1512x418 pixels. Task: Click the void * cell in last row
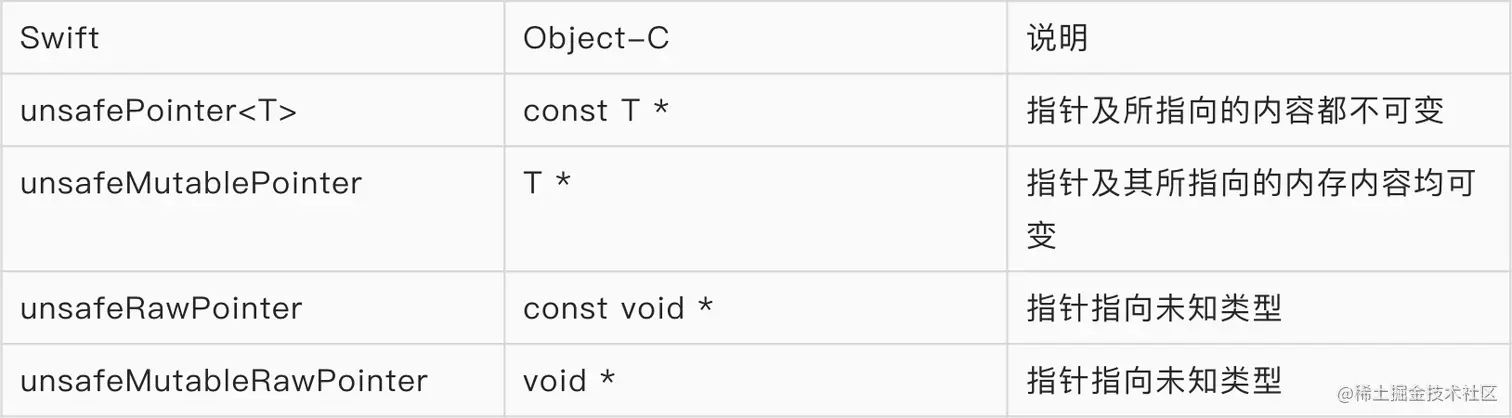pos(569,381)
